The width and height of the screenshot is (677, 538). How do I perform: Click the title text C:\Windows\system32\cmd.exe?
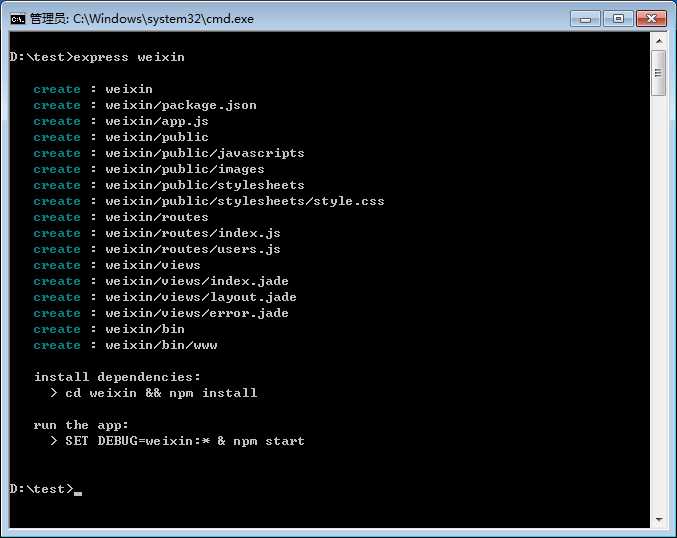[x=163, y=19]
